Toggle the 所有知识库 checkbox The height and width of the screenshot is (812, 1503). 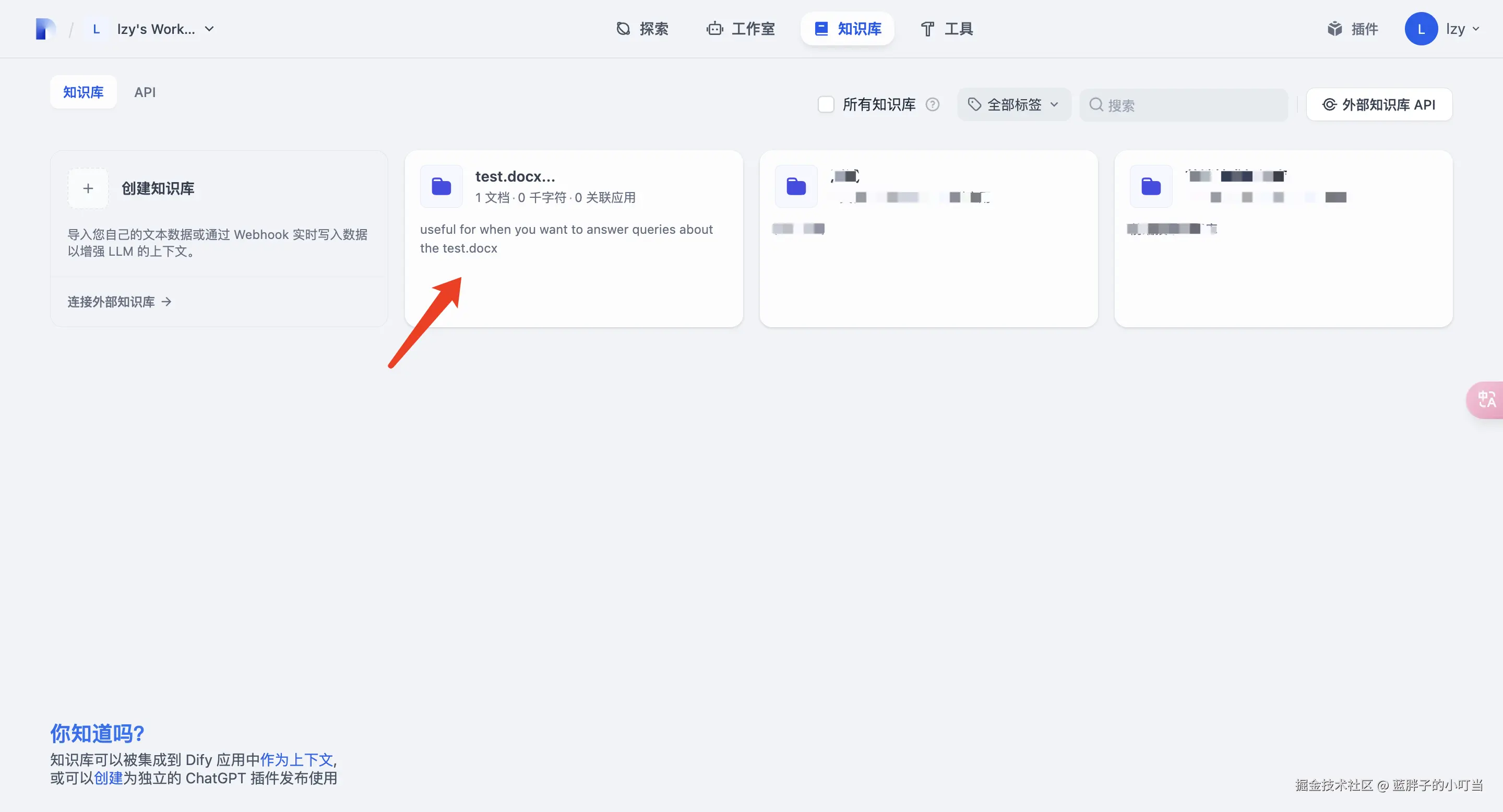tap(826, 104)
